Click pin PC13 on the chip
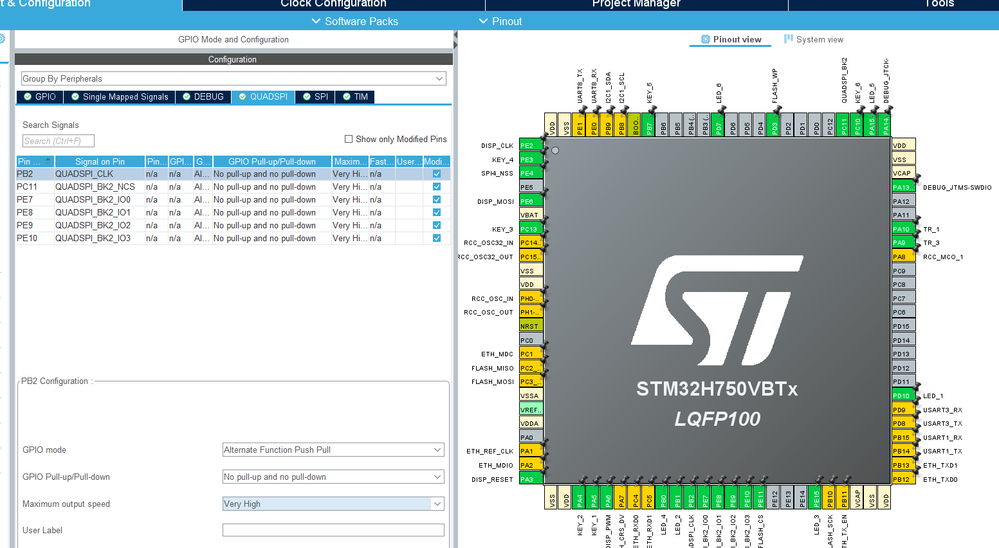 pyautogui.click(x=531, y=229)
